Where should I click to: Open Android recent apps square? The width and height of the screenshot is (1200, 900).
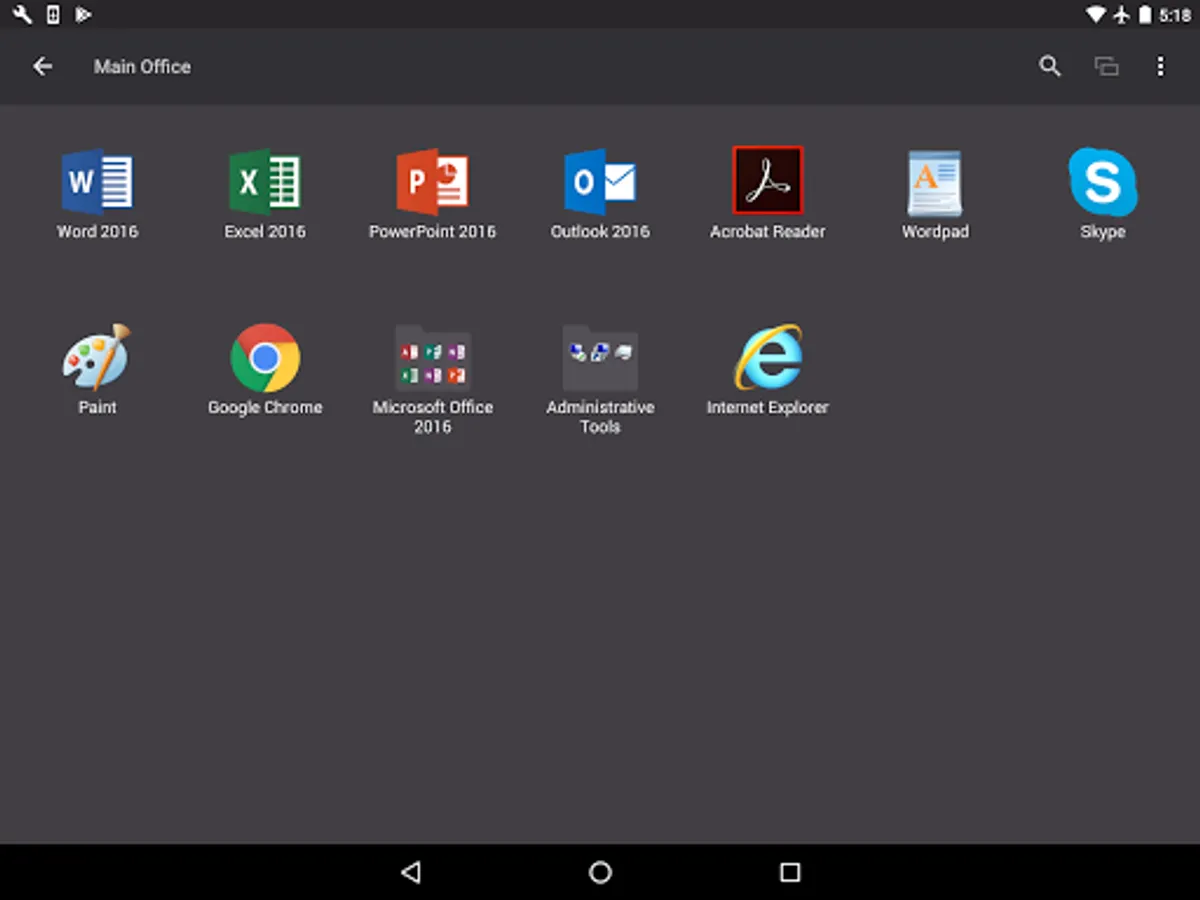(x=790, y=872)
